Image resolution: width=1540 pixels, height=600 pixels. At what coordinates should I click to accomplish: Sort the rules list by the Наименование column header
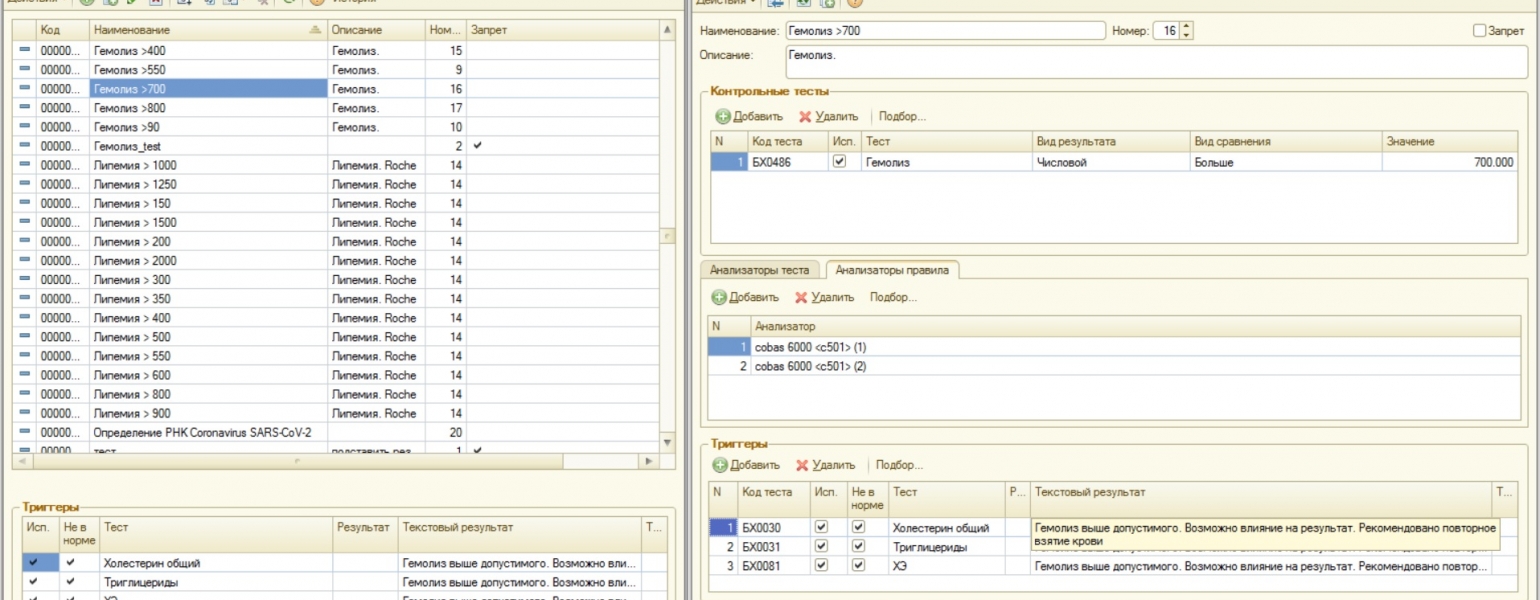(x=208, y=31)
